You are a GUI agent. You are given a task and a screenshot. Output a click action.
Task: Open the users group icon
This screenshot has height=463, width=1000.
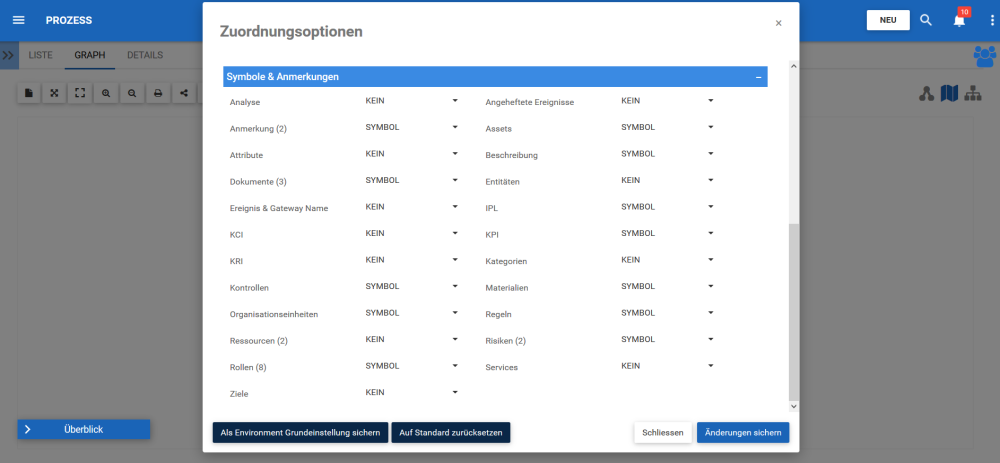click(985, 56)
